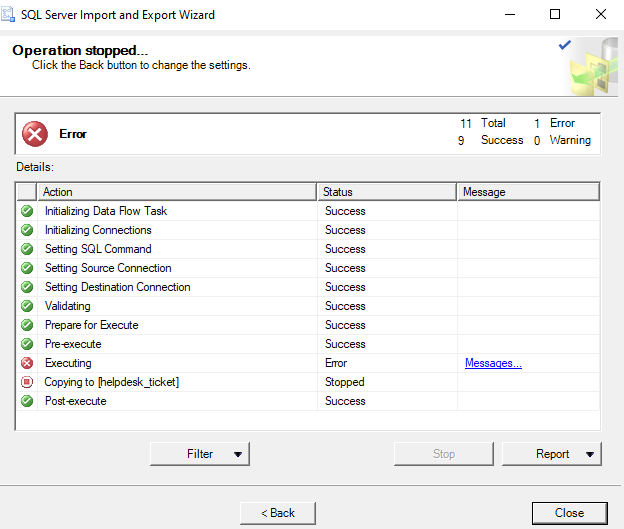
Task: Select the 'Executing' action text
Action: click(x=68, y=363)
